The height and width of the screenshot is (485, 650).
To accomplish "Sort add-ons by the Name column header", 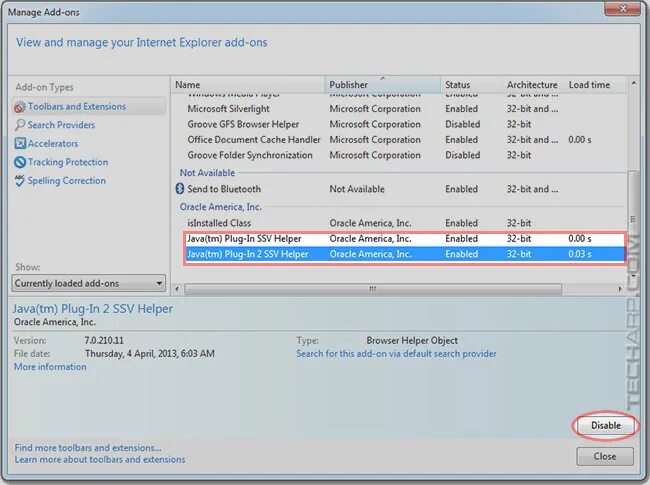I will pos(248,85).
